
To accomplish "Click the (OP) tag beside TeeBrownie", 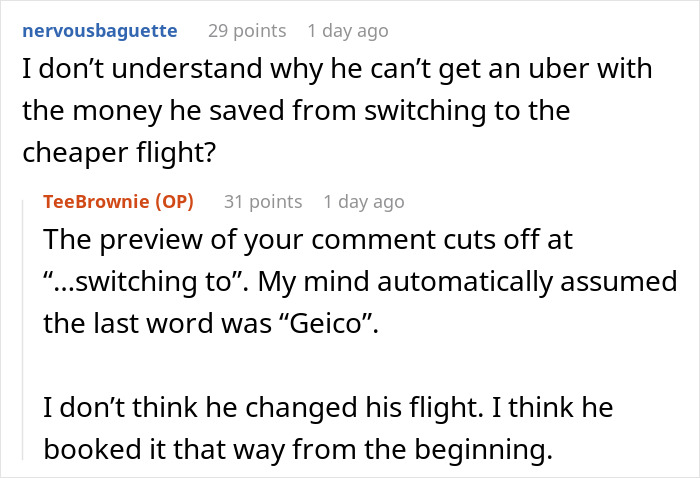I will click(174, 202).
